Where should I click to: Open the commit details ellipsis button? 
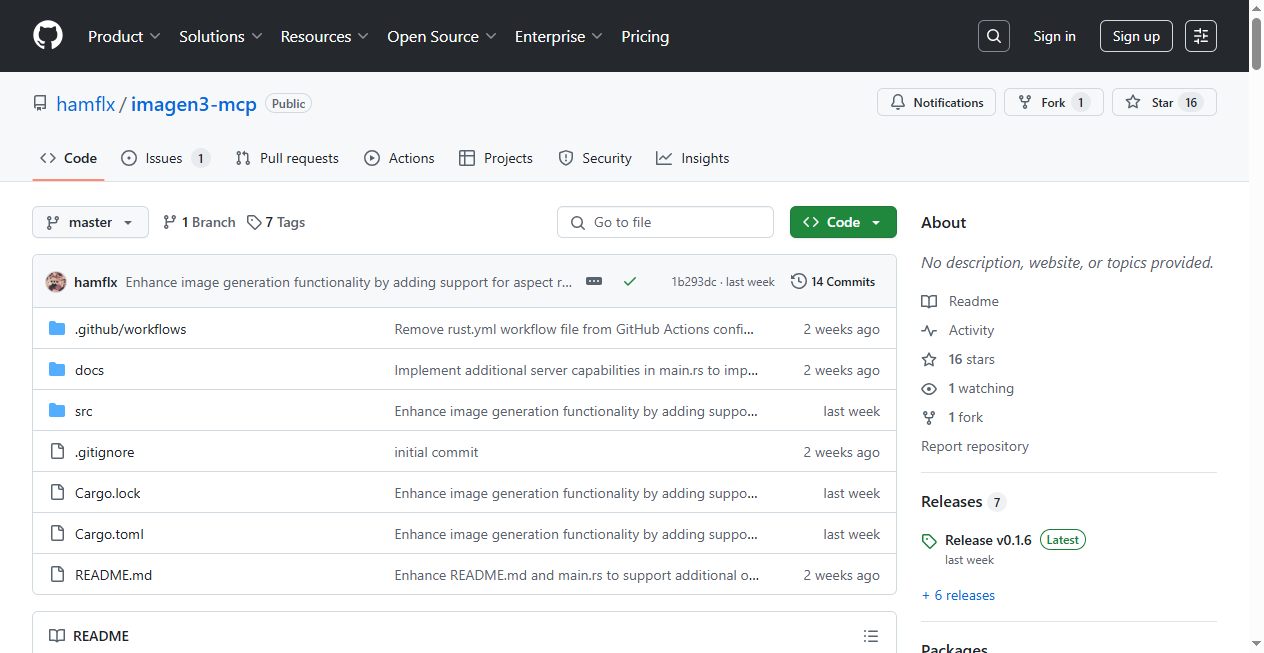pyautogui.click(x=594, y=282)
